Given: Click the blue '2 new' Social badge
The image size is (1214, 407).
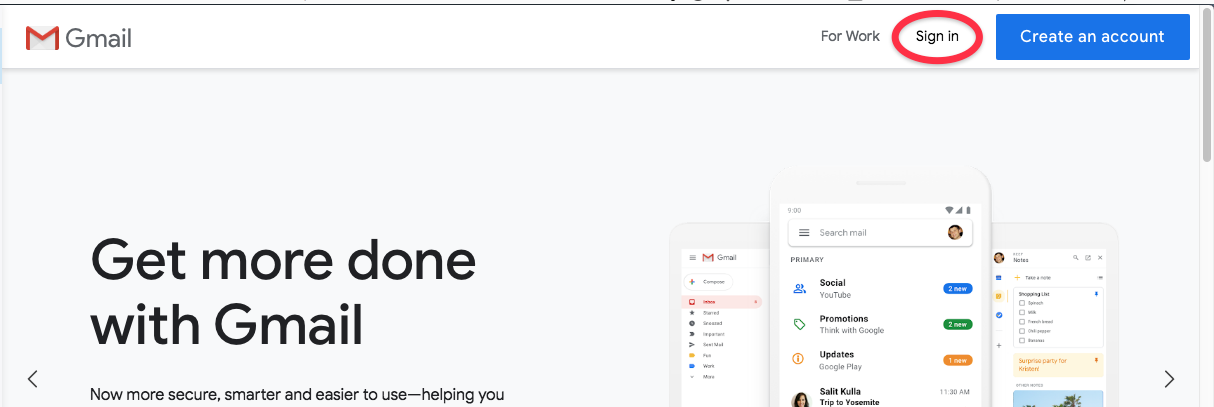Looking at the screenshot, I should [957, 289].
